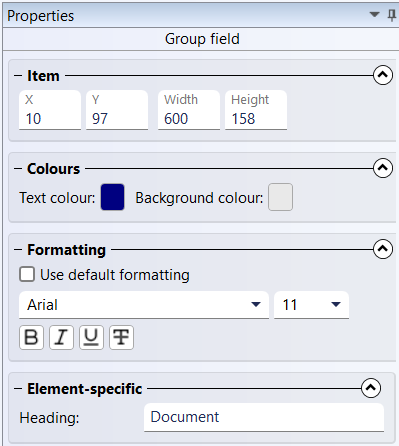Image resolution: width=399 pixels, height=446 pixels.
Task: Enable Use default formatting checkbox
Action: point(27,275)
